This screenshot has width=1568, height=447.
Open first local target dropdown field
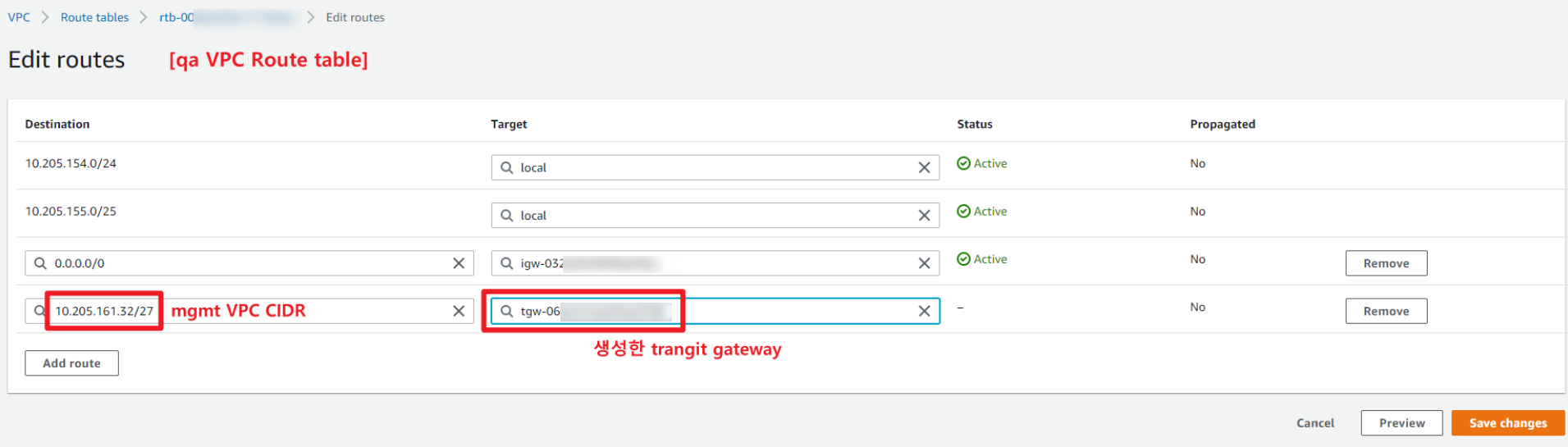[x=714, y=167]
